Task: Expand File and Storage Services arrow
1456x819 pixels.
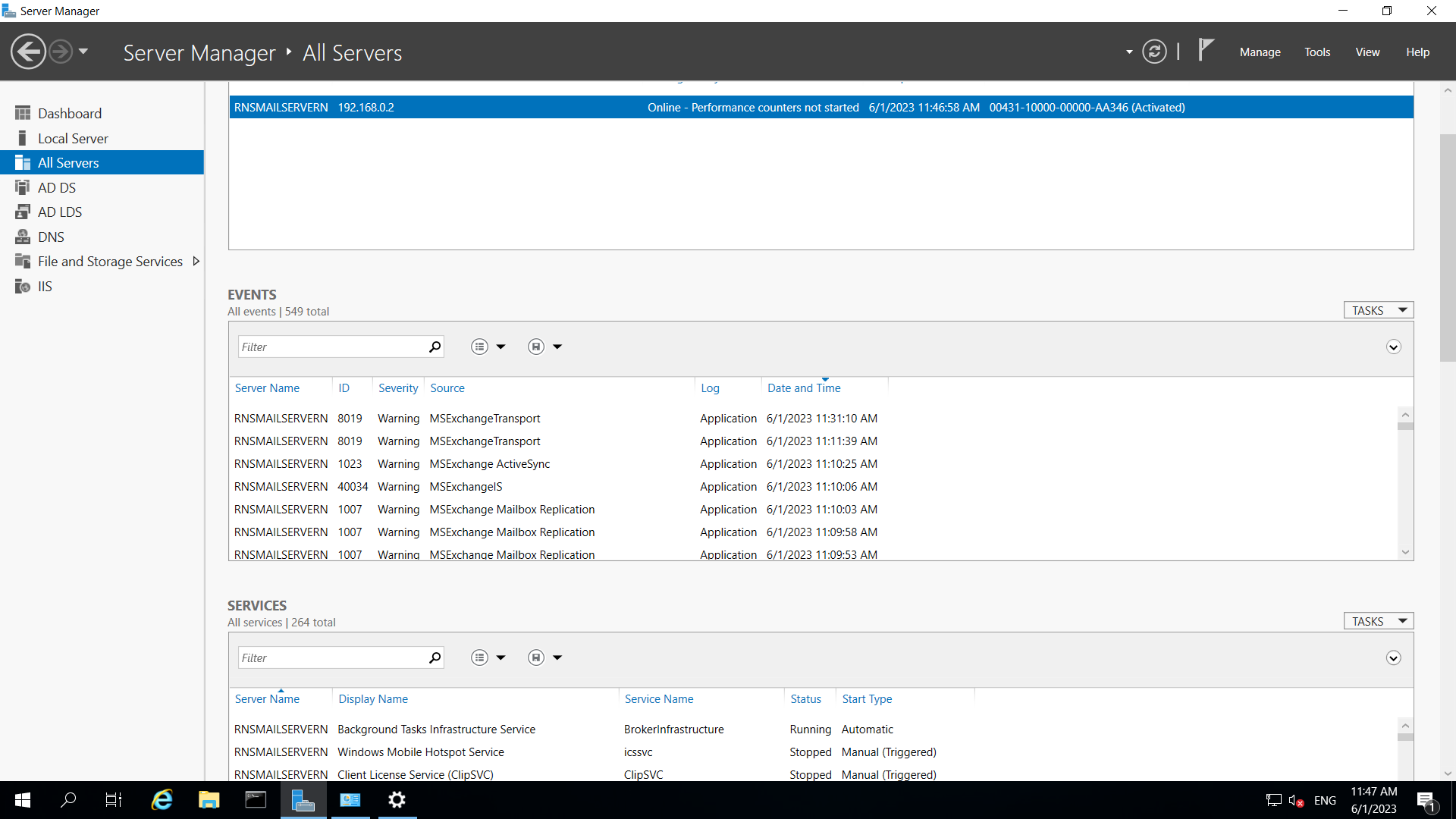Action: pyautogui.click(x=196, y=261)
